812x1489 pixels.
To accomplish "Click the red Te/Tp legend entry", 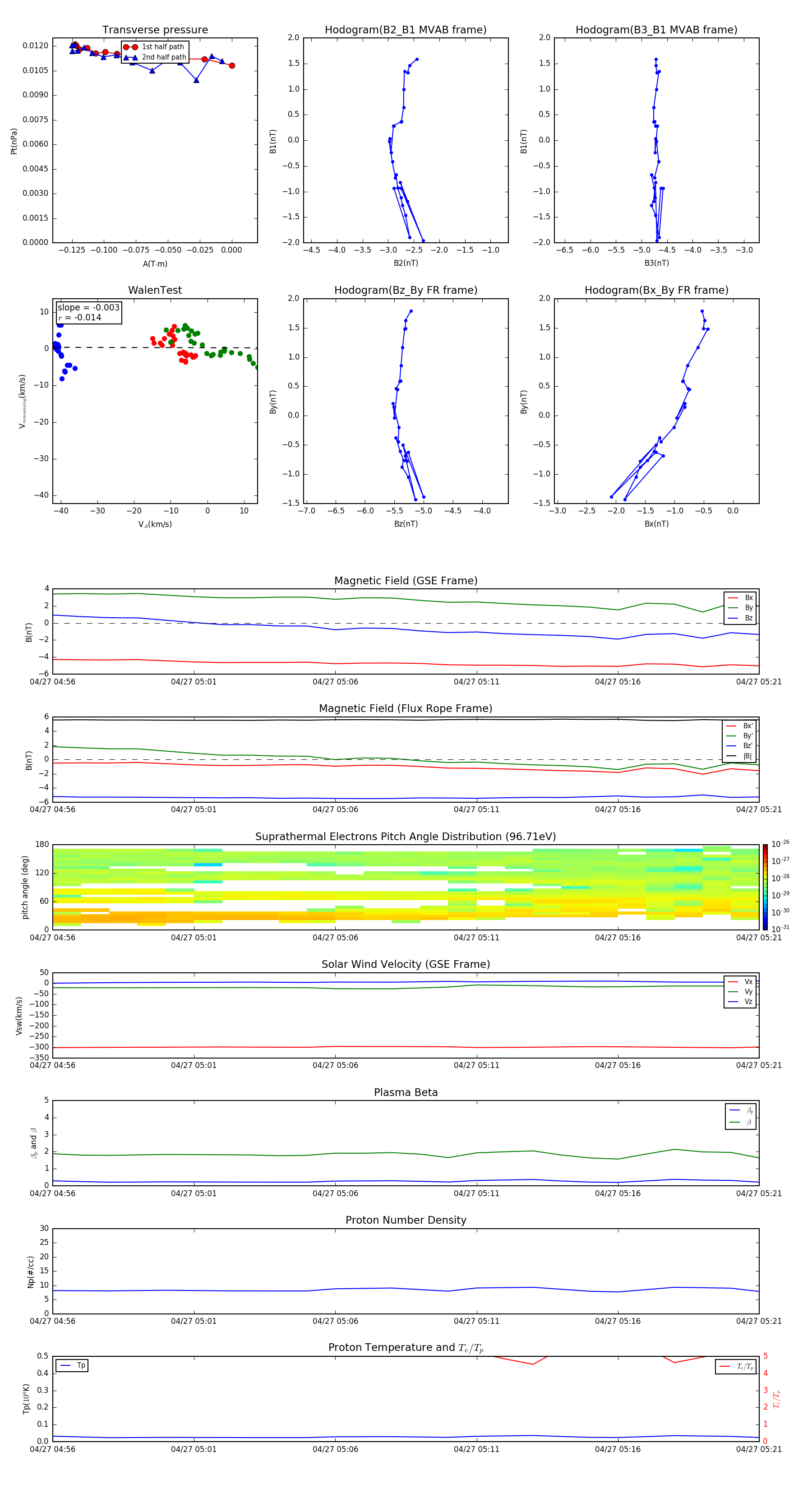I will (x=736, y=1367).
